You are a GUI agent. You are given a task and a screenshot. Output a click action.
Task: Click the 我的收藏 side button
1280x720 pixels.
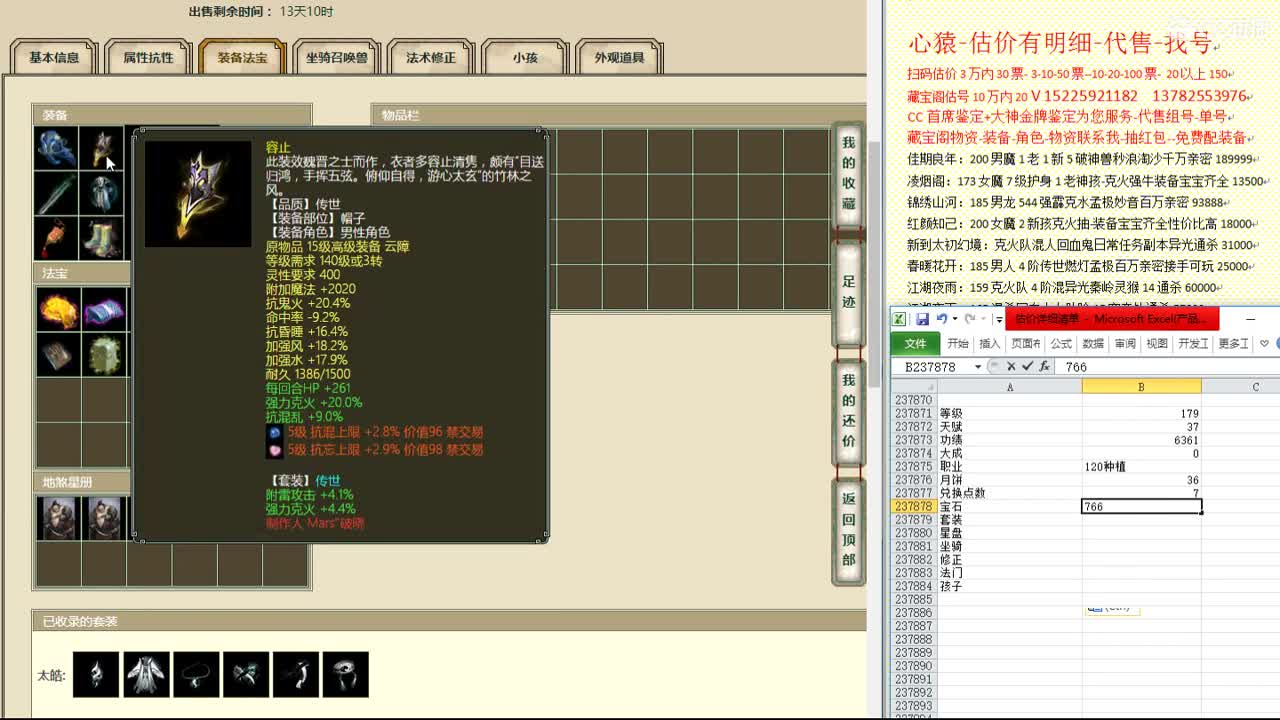coord(848,175)
